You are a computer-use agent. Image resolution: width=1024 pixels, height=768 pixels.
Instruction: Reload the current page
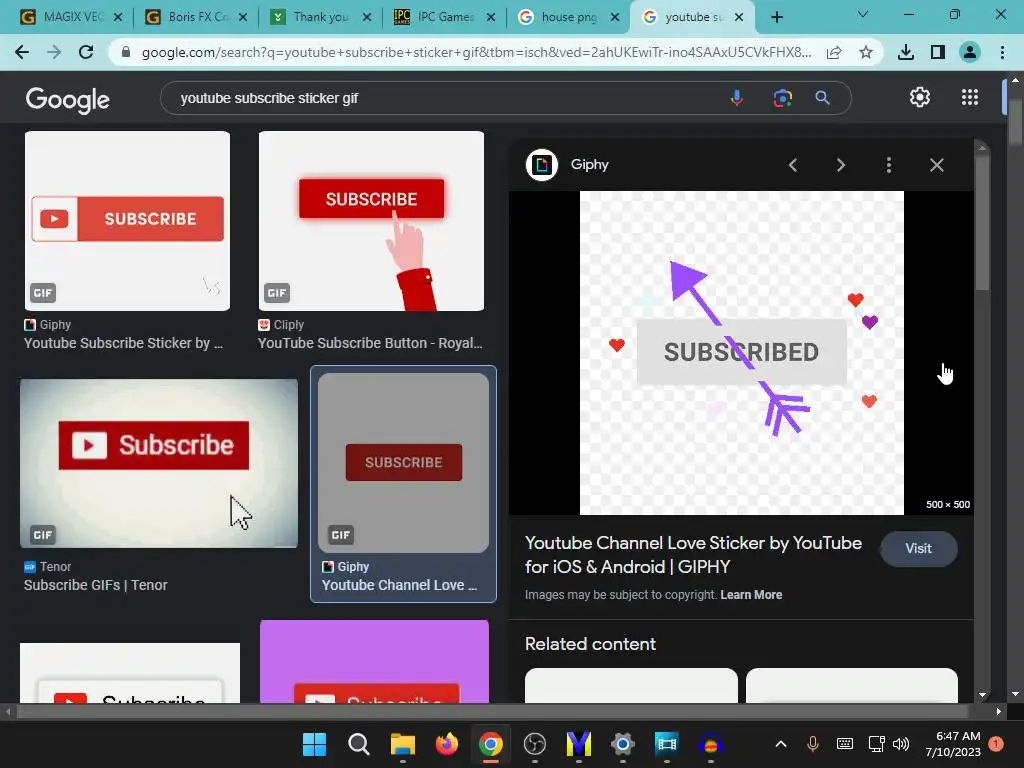86,52
